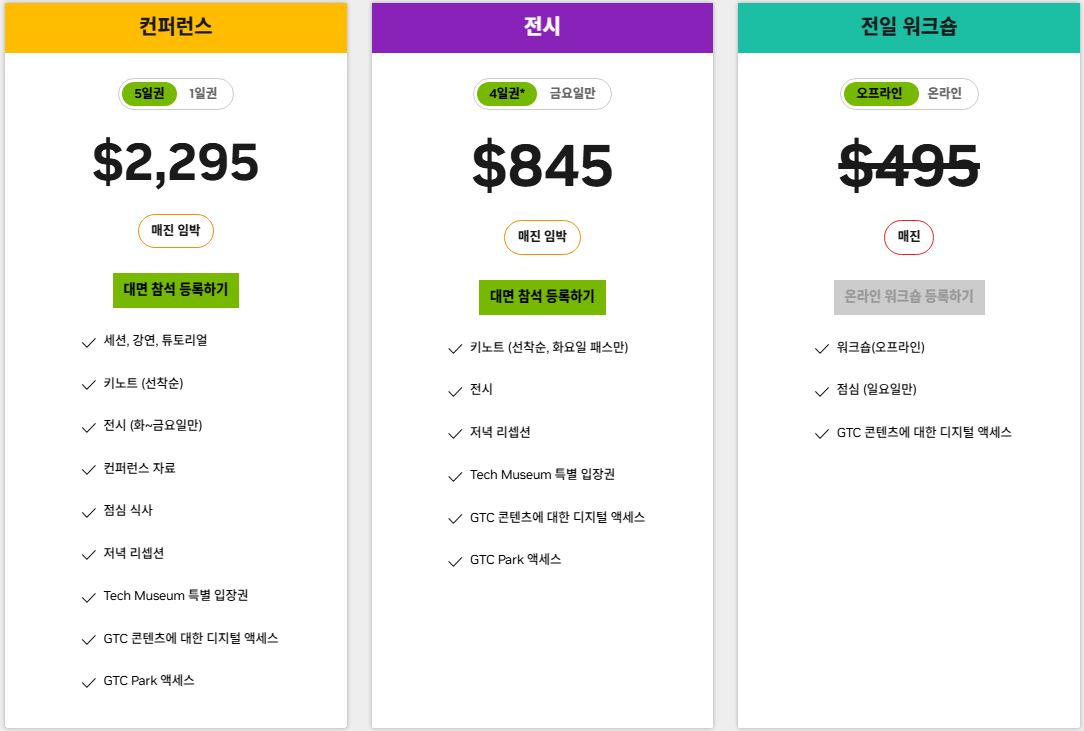Viewport: 1084px width, 731px height.
Task: Switch to '금요일만' in the 전시 card
Action: (575, 93)
